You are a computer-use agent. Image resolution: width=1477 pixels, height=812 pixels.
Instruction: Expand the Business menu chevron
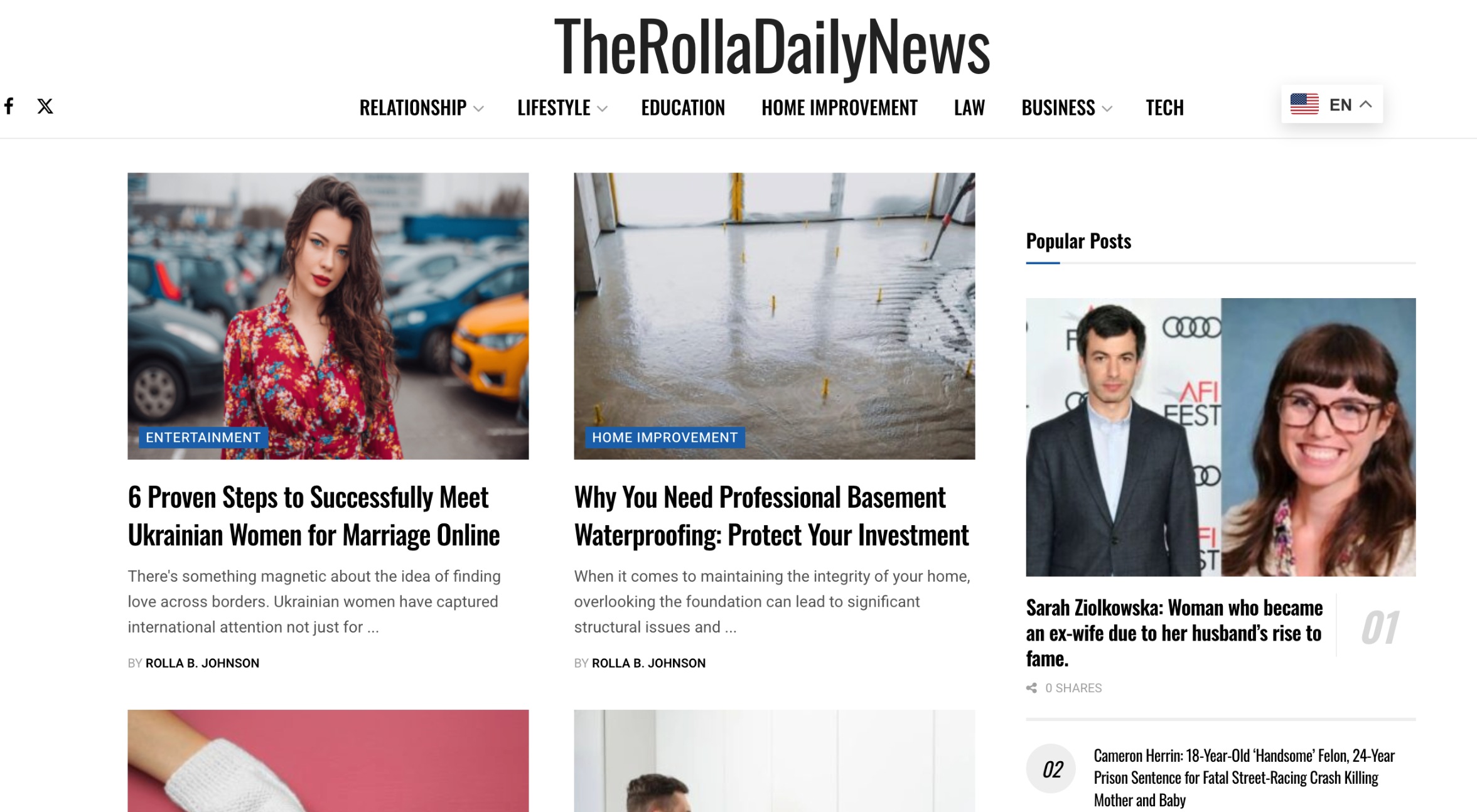tap(1107, 109)
